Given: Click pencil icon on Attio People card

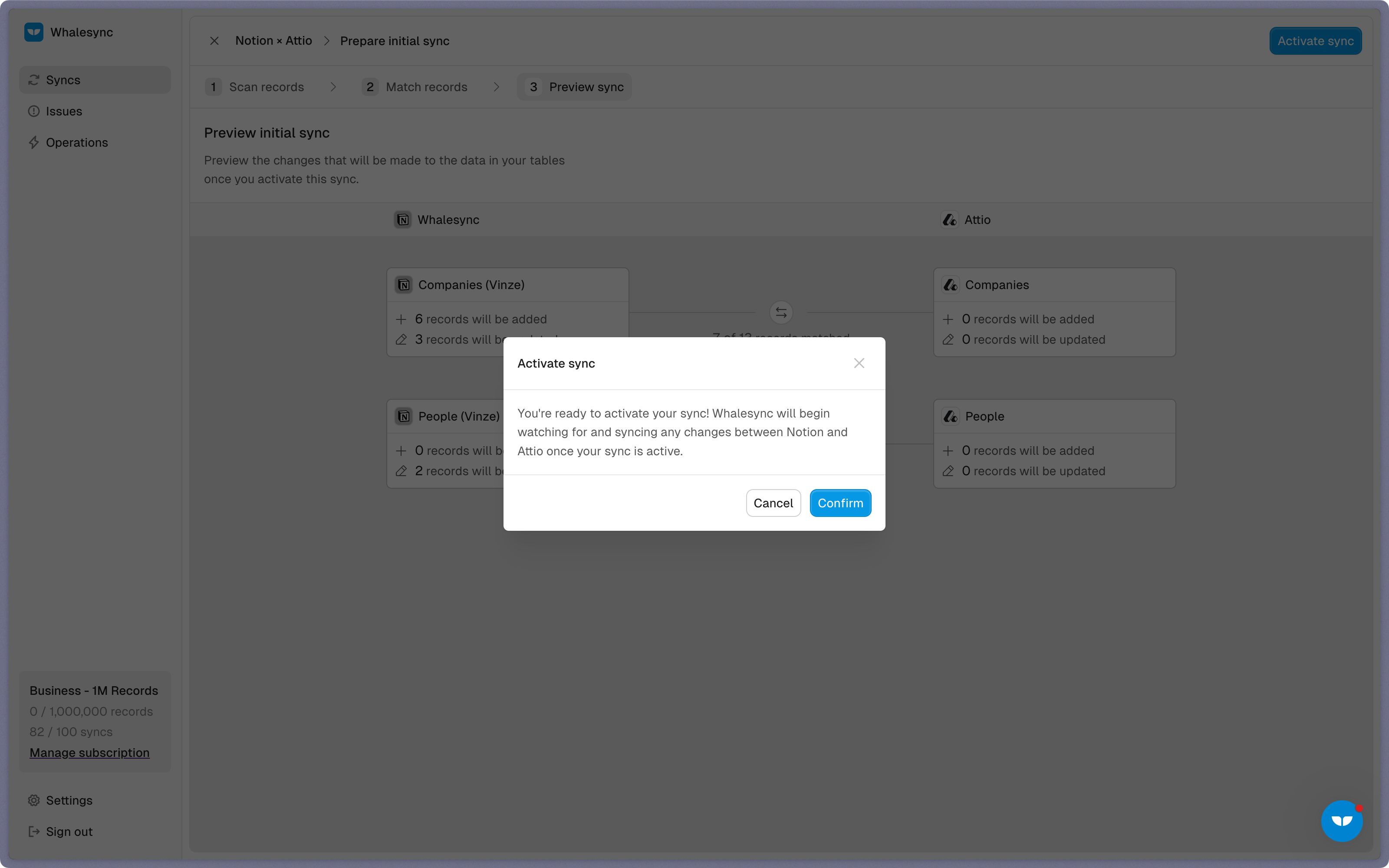Looking at the screenshot, I should click(x=948, y=471).
